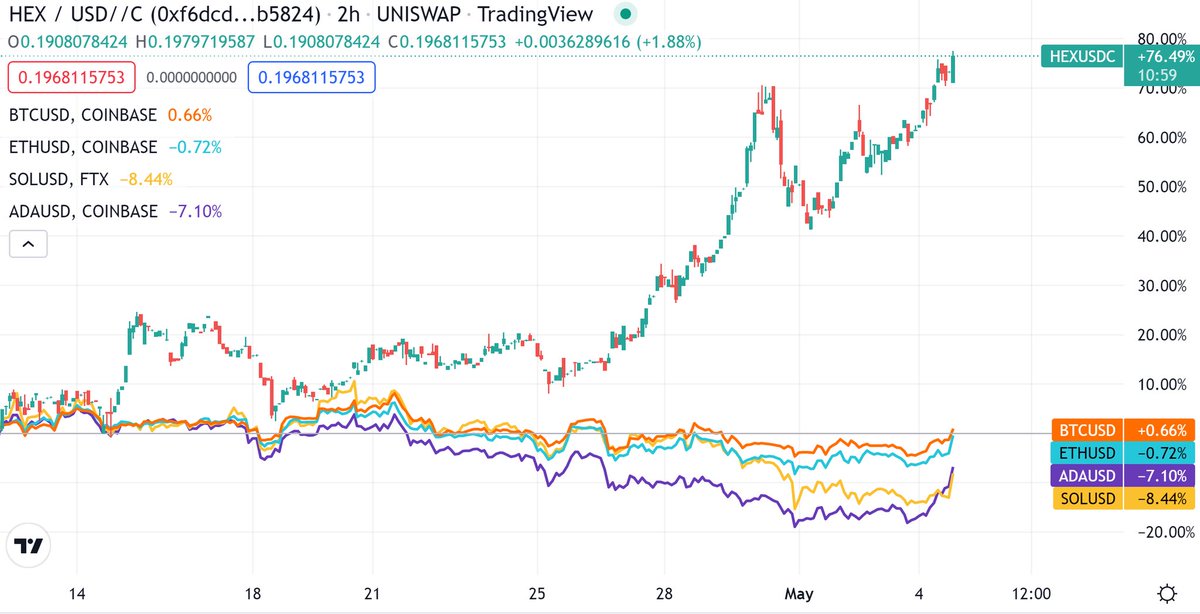
Task: Click the 10:59 bar countdown timer
Action: pos(1155,74)
